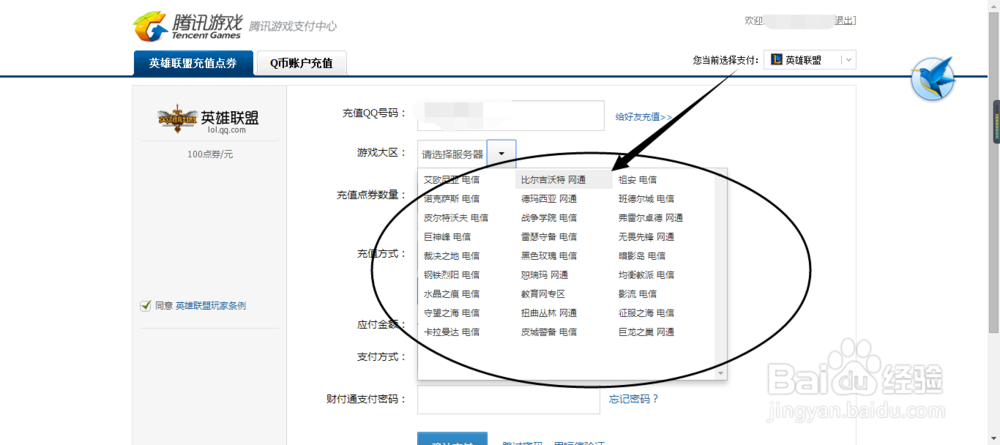Screen dimensions: 1000x445
Task: Select server 祖安 电信
Action: point(637,180)
